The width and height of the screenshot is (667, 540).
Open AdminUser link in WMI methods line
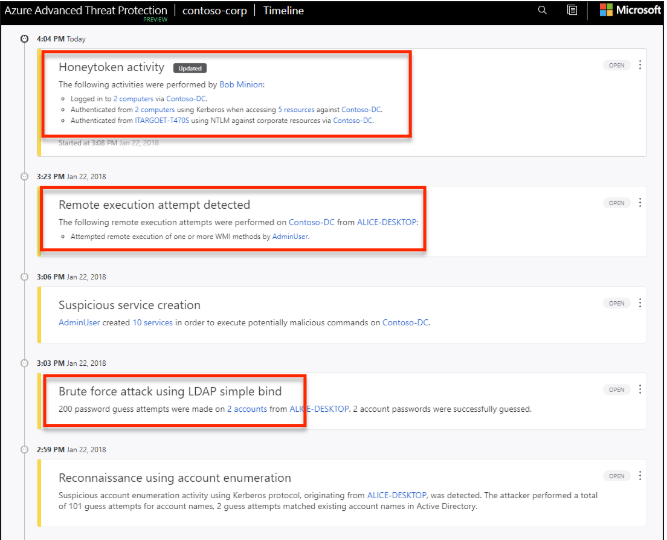(290, 237)
